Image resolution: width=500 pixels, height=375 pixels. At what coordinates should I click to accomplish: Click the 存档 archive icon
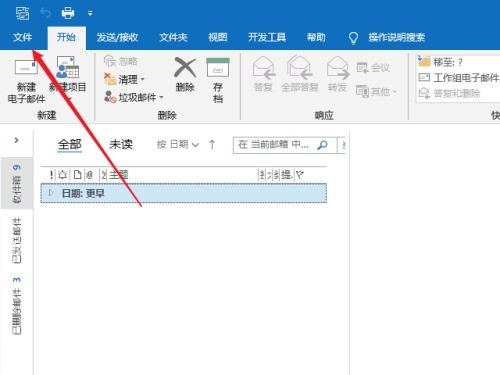point(218,68)
